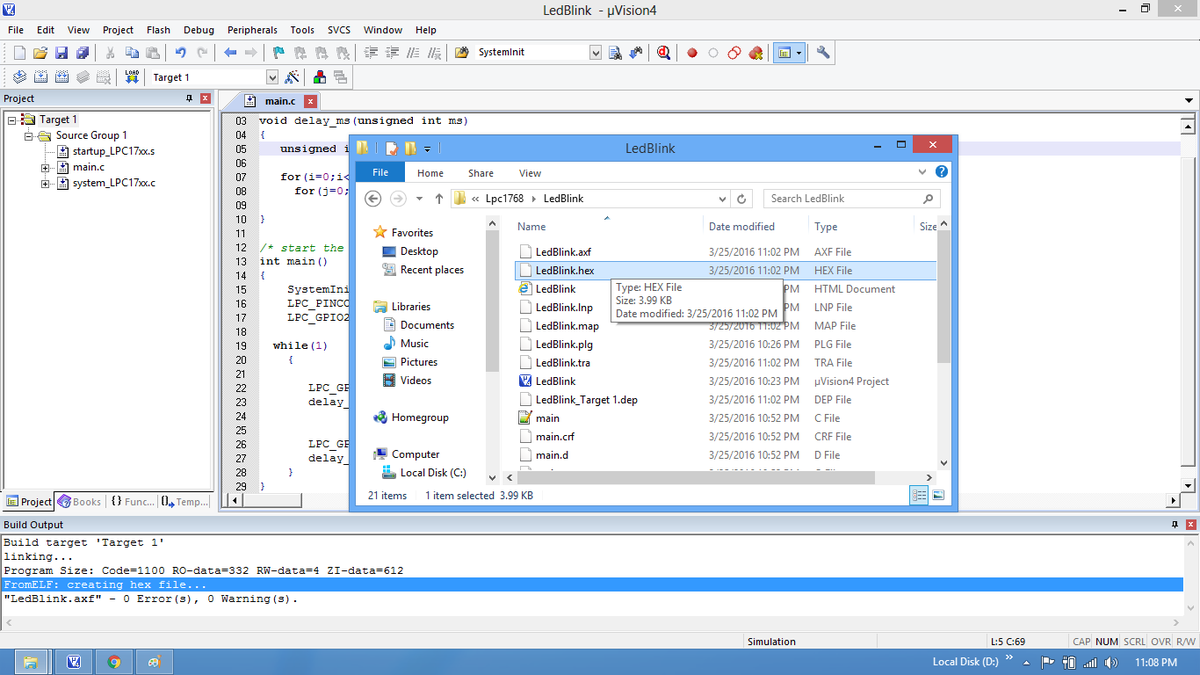This screenshot has width=1200, height=675.
Task: Save the current file with the Save icon
Action: pos(61,52)
